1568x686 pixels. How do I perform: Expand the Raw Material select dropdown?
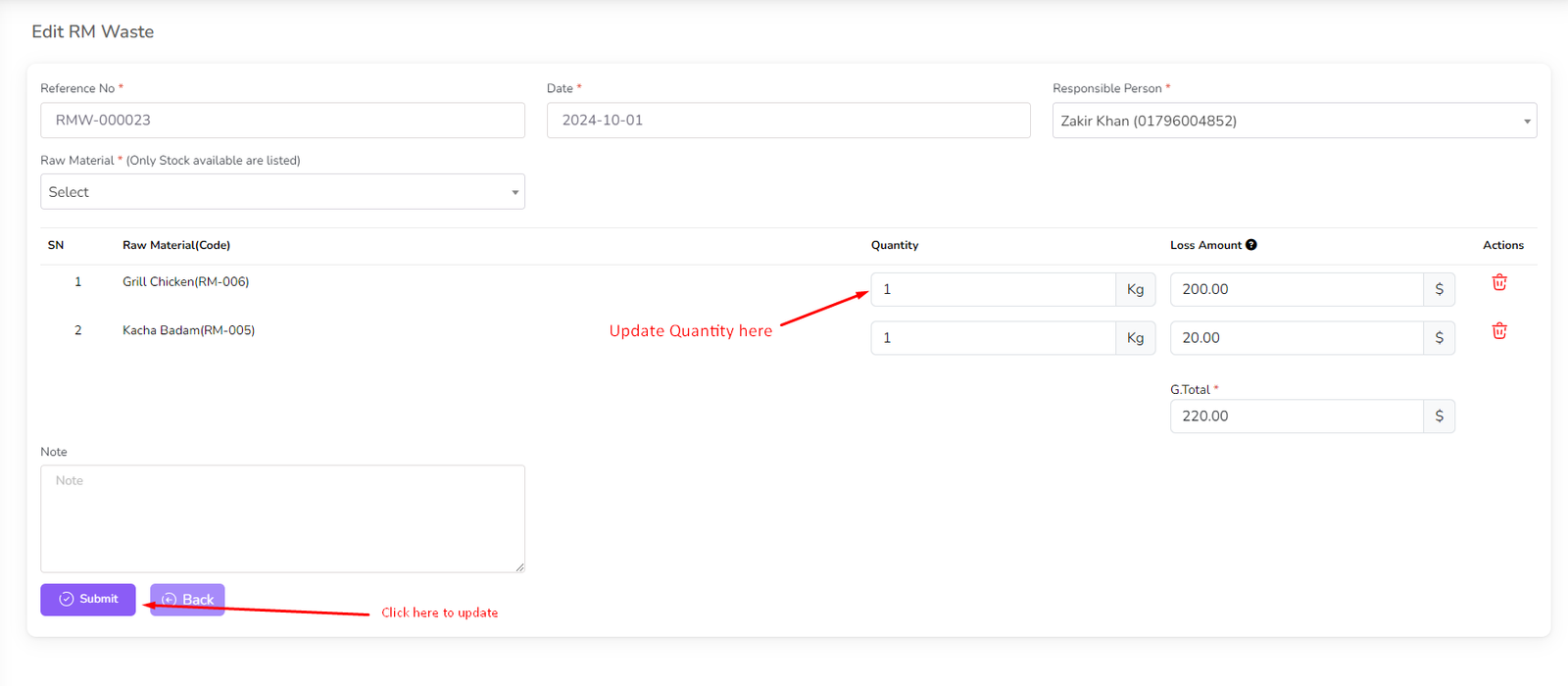[x=282, y=192]
